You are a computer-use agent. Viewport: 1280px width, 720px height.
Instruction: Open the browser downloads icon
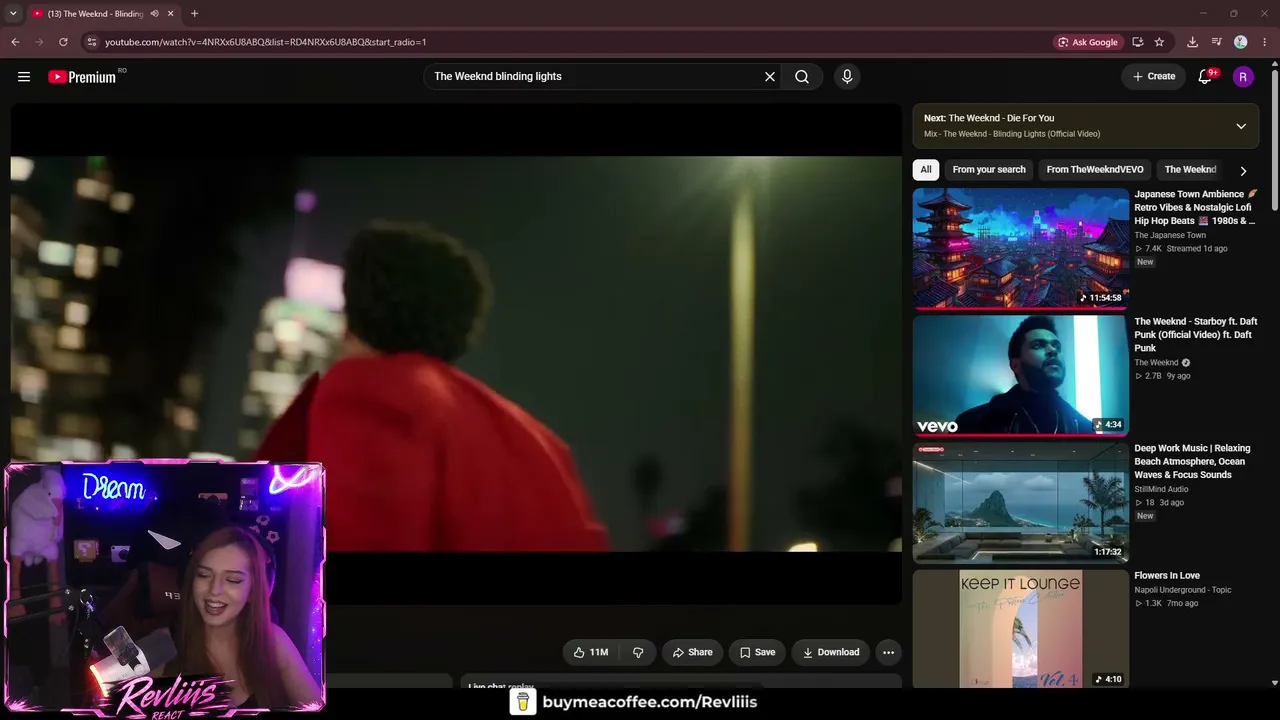tap(1192, 42)
